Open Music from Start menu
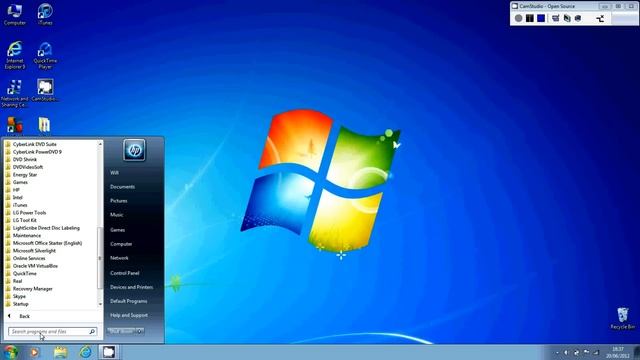Image resolution: width=640 pixels, height=360 pixels. coord(117,215)
